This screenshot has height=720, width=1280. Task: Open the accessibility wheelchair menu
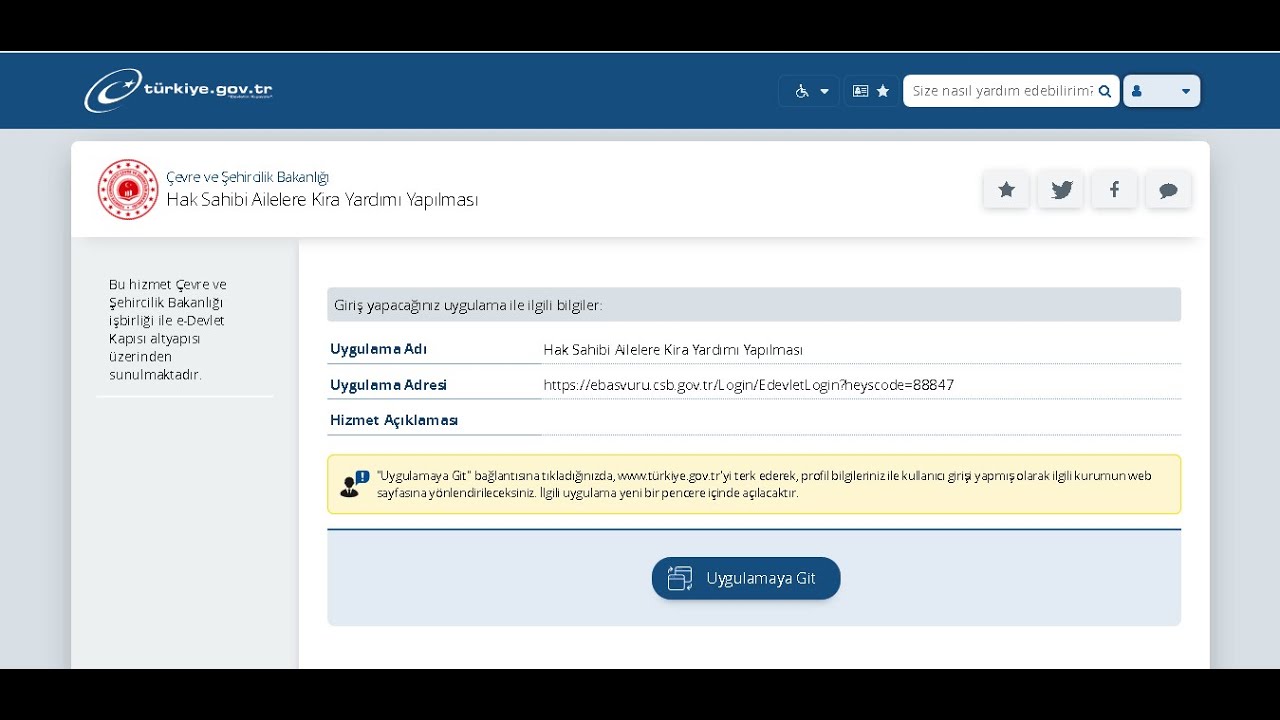click(809, 91)
